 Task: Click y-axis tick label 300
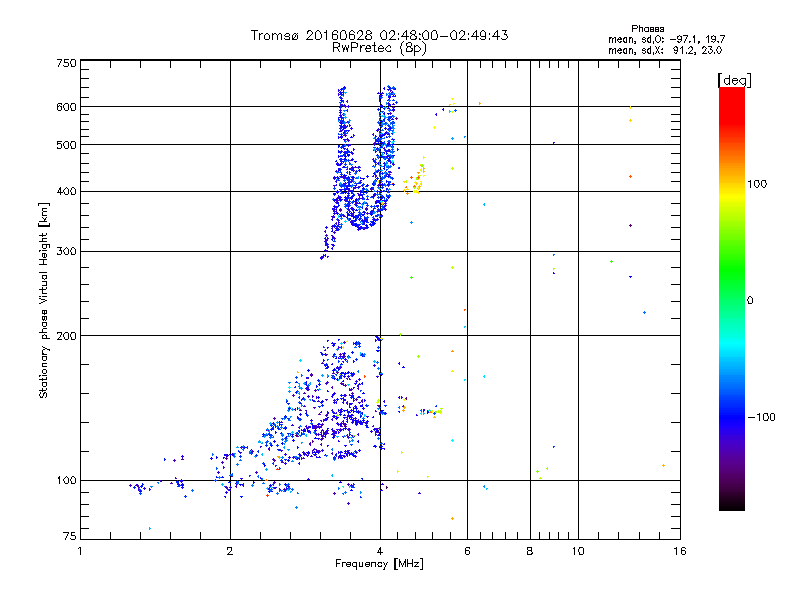click(x=66, y=252)
